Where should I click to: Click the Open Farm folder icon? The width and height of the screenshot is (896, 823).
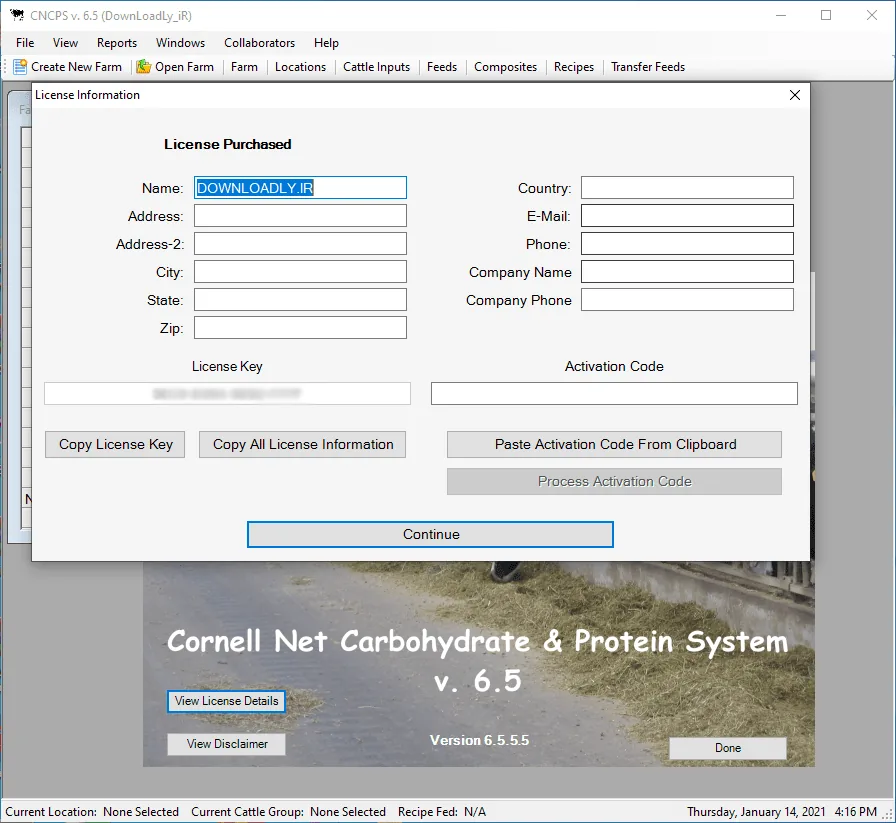point(143,67)
